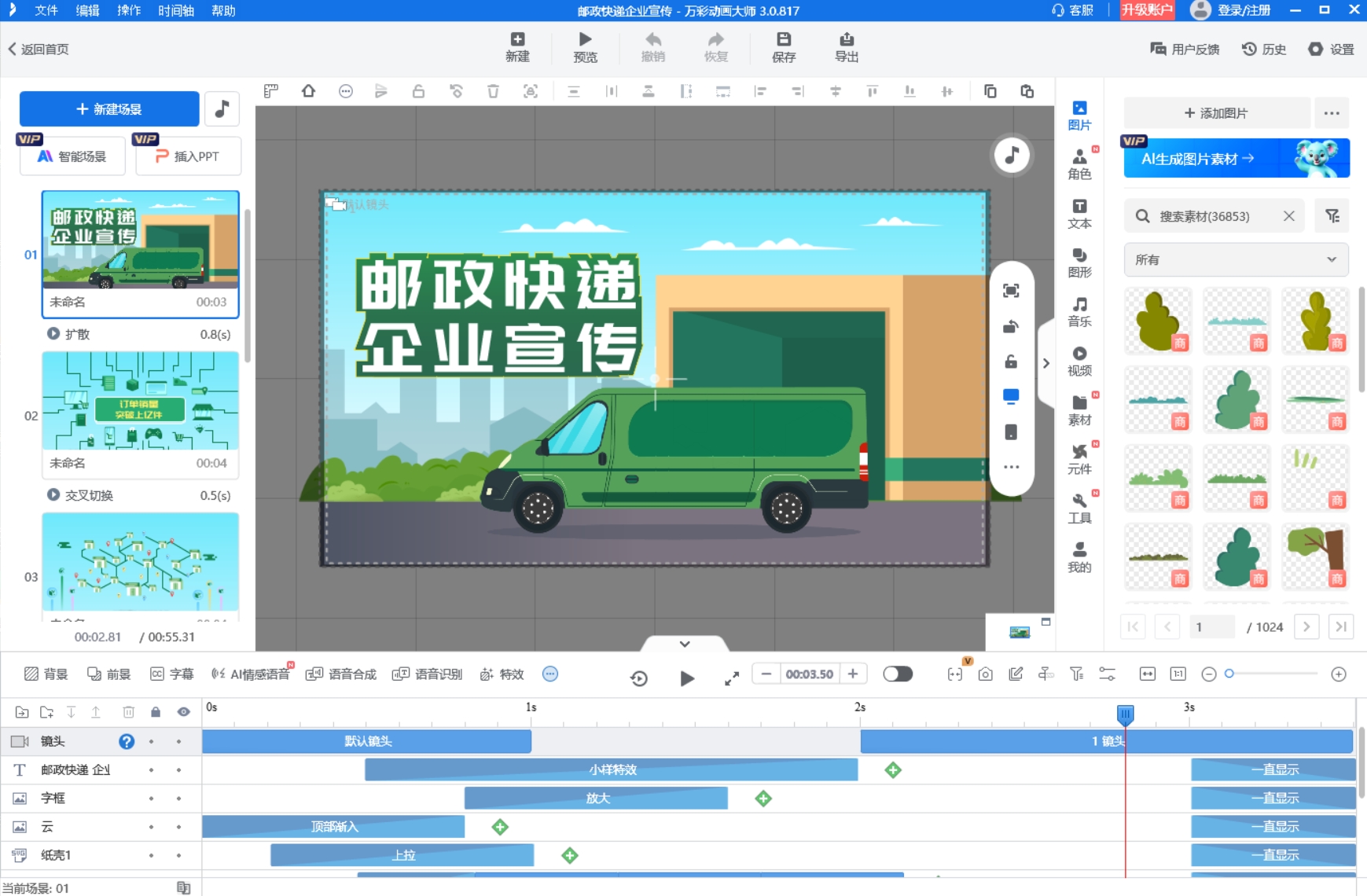Go to next materials page
The width and height of the screenshot is (1367, 896).
pyautogui.click(x=1306, y=626)
